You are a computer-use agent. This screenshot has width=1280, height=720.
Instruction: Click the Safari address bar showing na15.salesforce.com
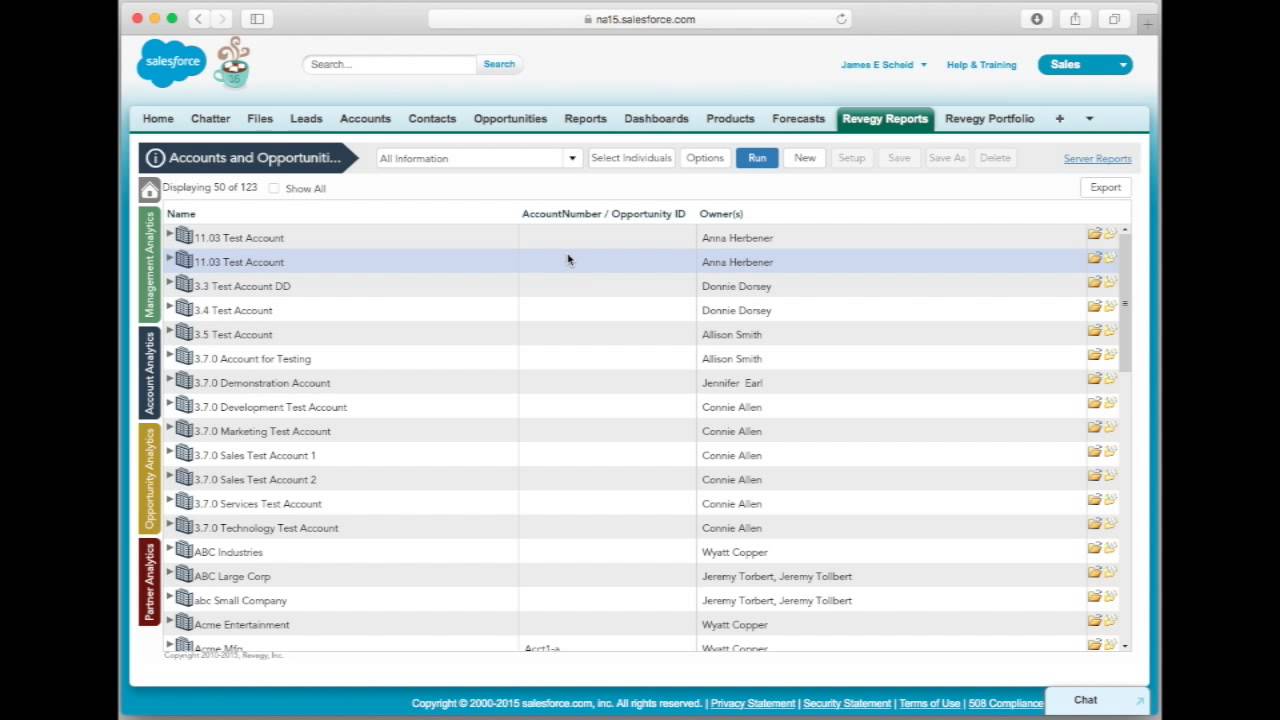click(640, 19)
